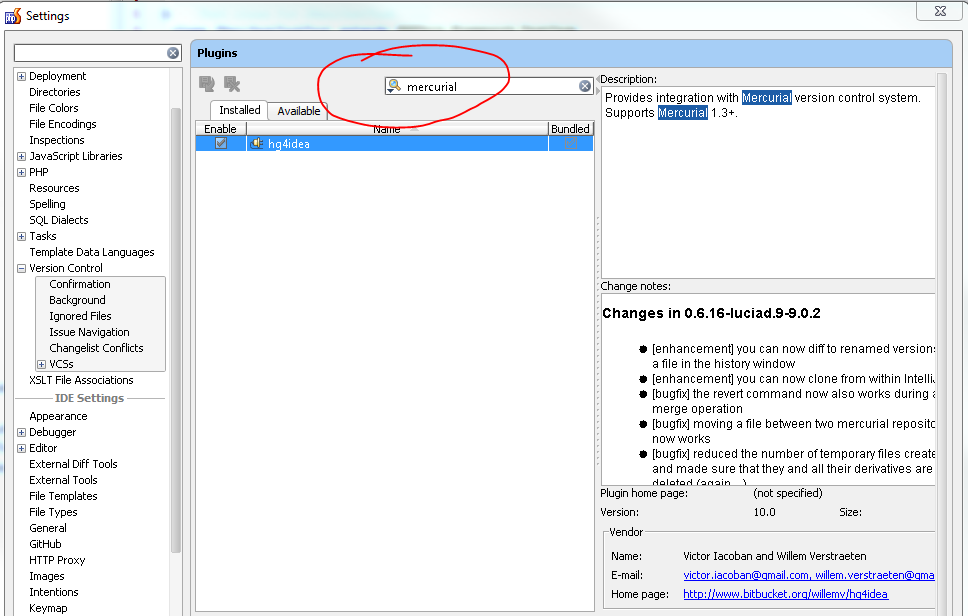Open XSLT File Associations settings

coord(81,381)
